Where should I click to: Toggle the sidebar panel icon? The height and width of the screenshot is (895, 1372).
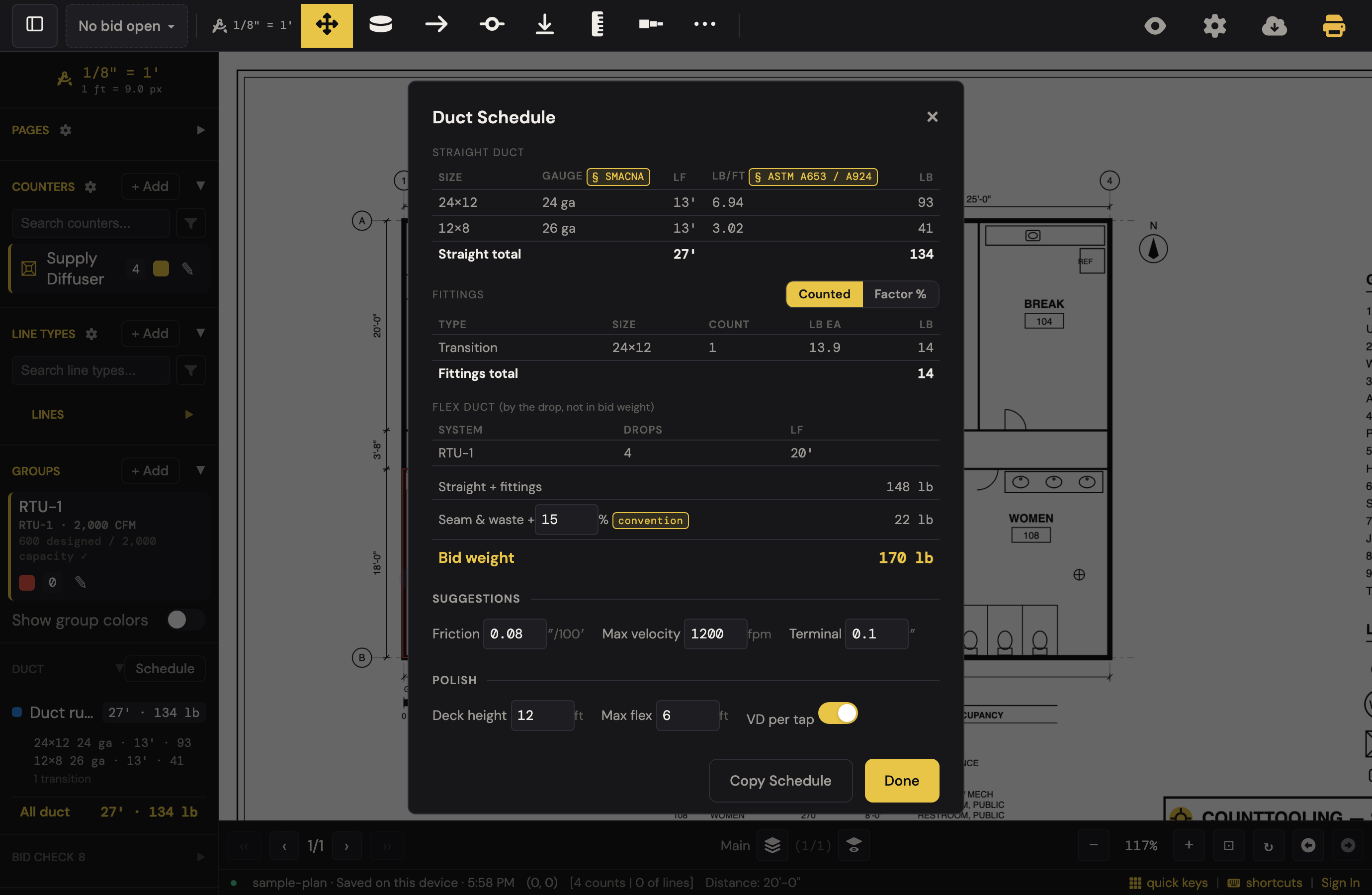(x=35, y=25)
